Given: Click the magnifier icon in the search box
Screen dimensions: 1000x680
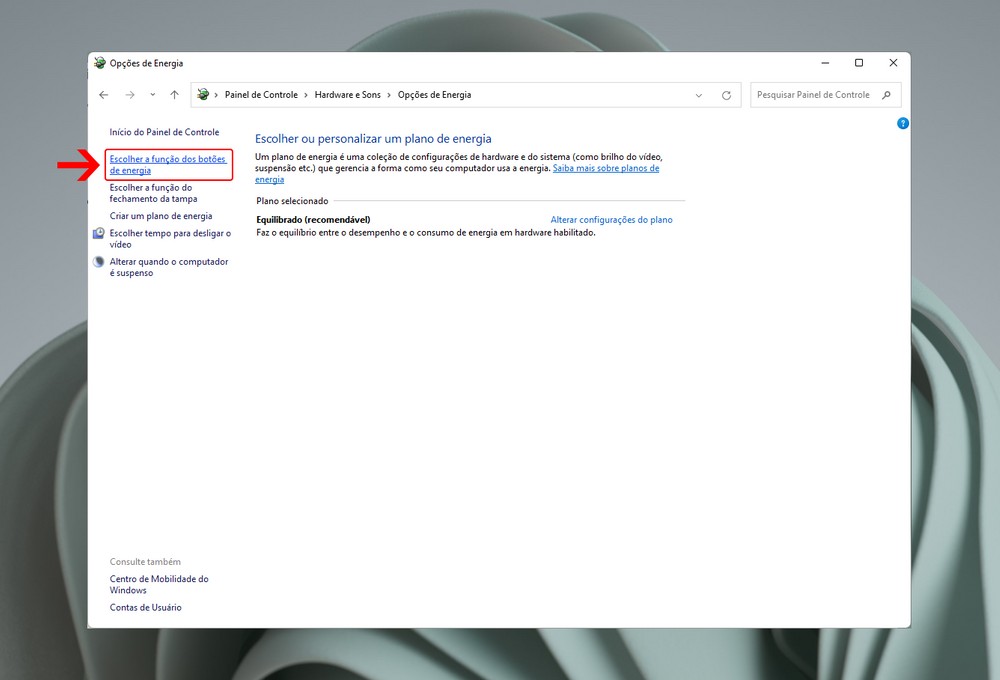Looking at the screenshot, I should pyautogui.click(x=886, y=95).
